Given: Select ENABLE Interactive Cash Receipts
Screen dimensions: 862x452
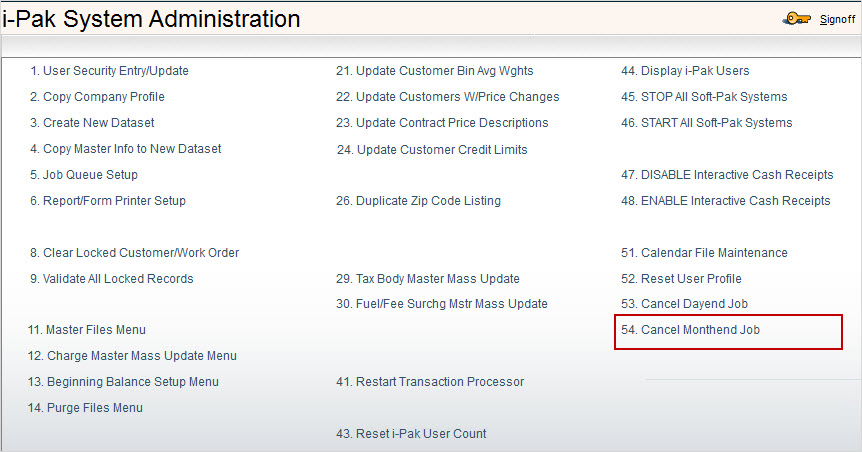Looking at the screenshot, I should click(x=726, y=201).
